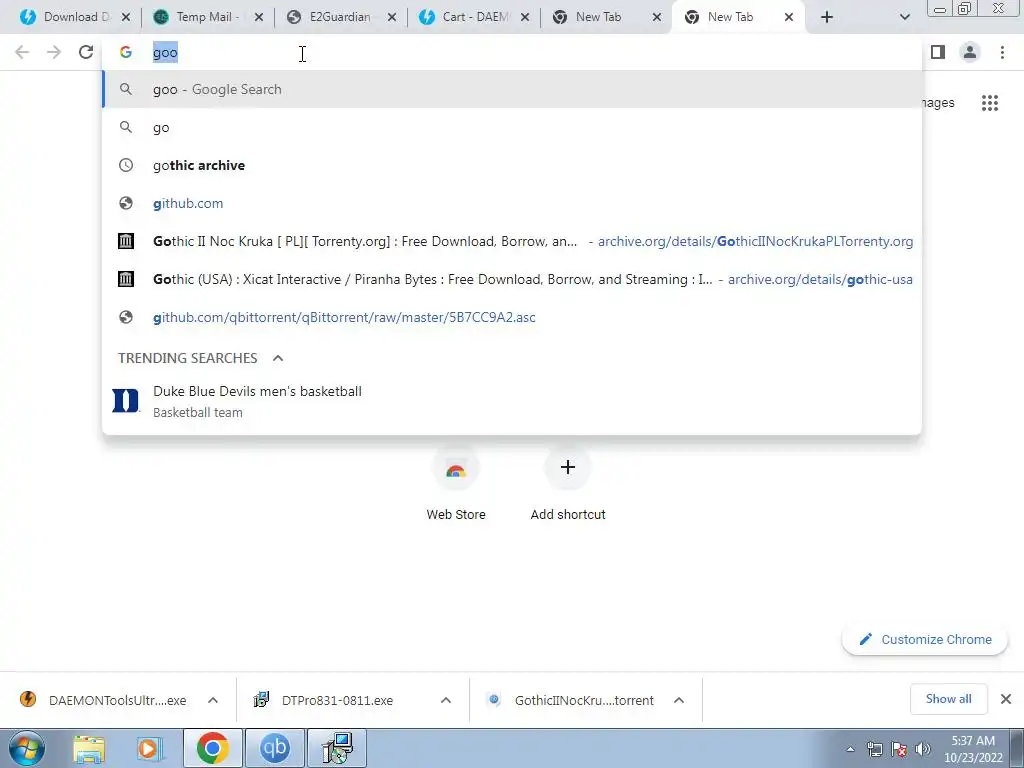Click Show all downloads

pyautogui.click(x=948, y=699)
